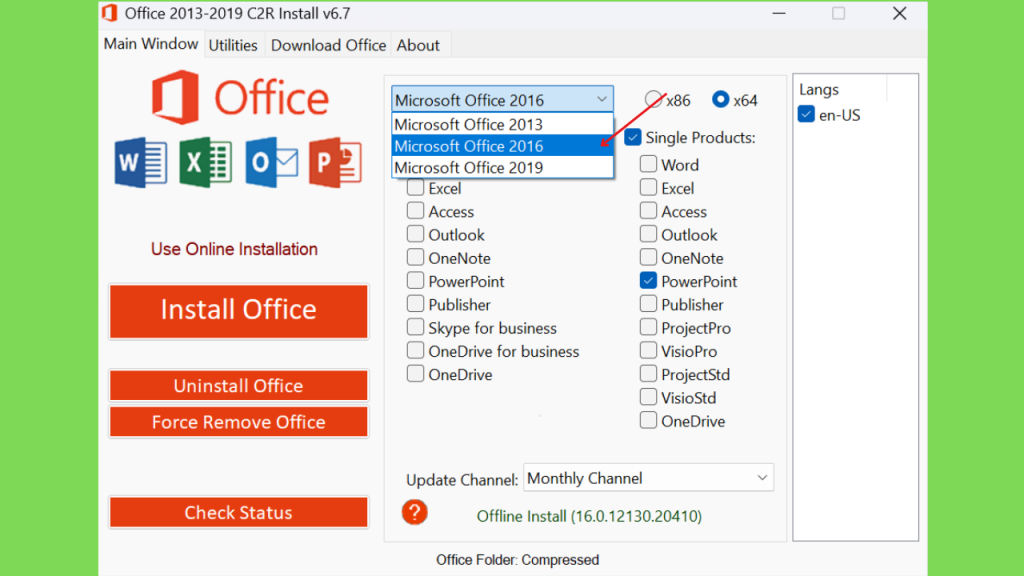The width and height of the screenshot is (1024, 576).
Task: Check OneNote under Single Products
Action: 648,257
